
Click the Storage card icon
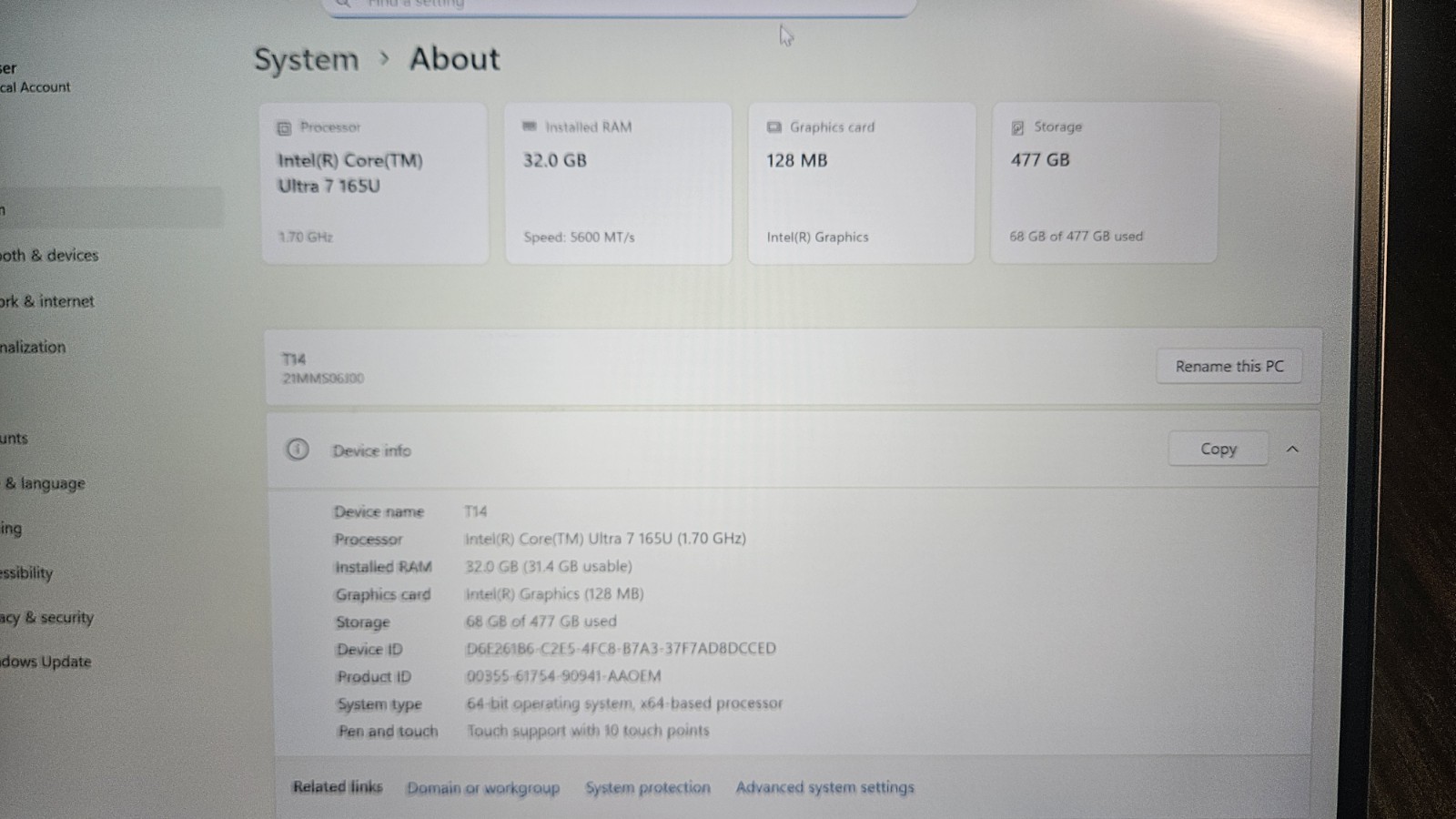coord(1017,127)
